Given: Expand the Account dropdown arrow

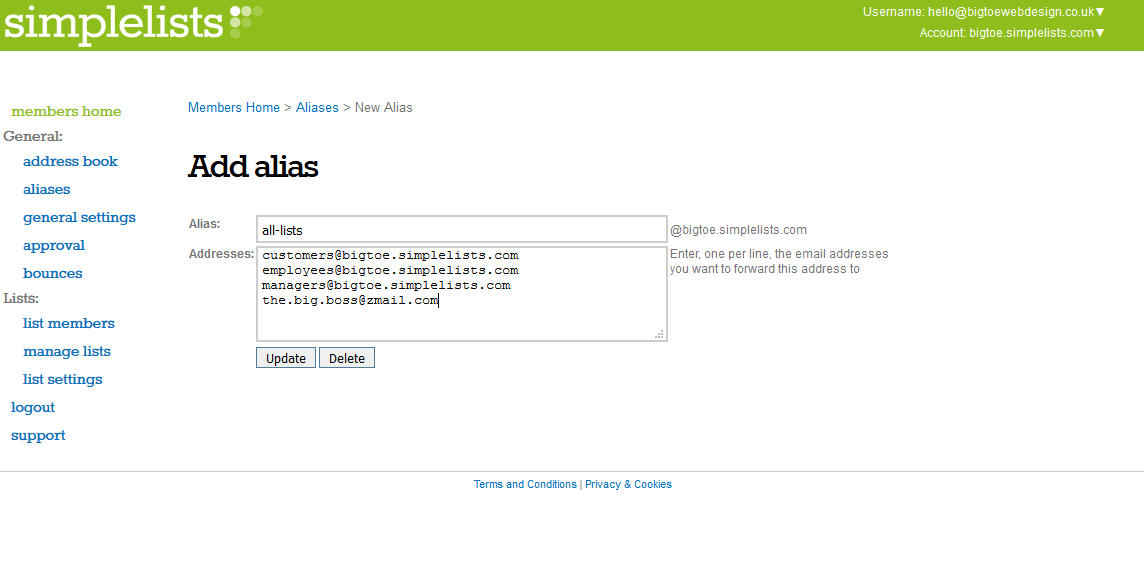Looking at the screenshot, I should tap(1100, 33).
